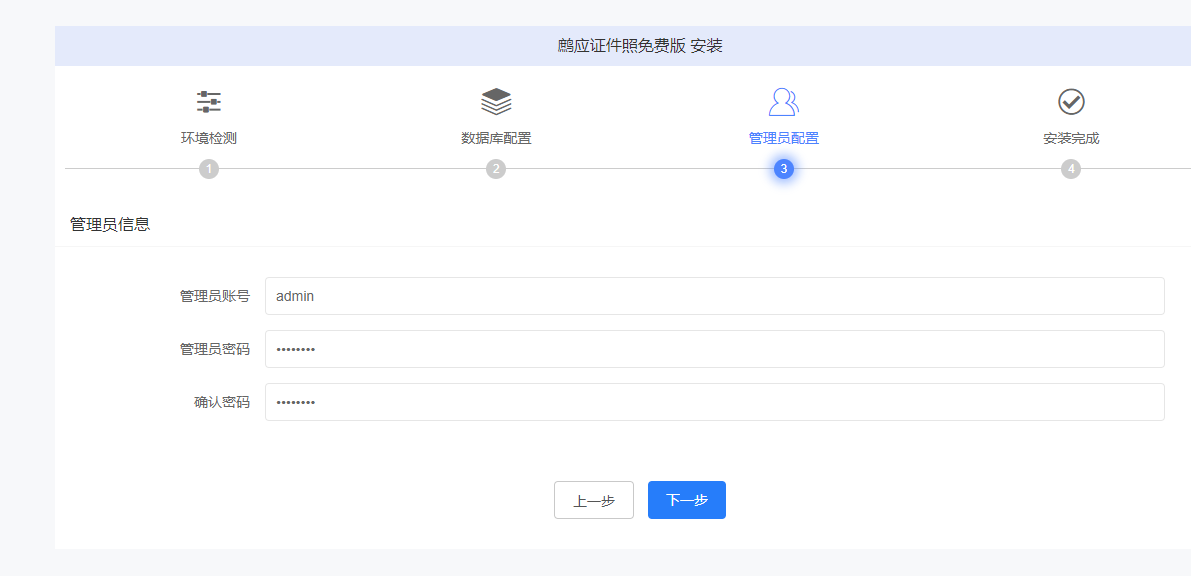The image size is (1191, 576).
Task: Focus the 确认密码 password field
Action: pos(715,402)
